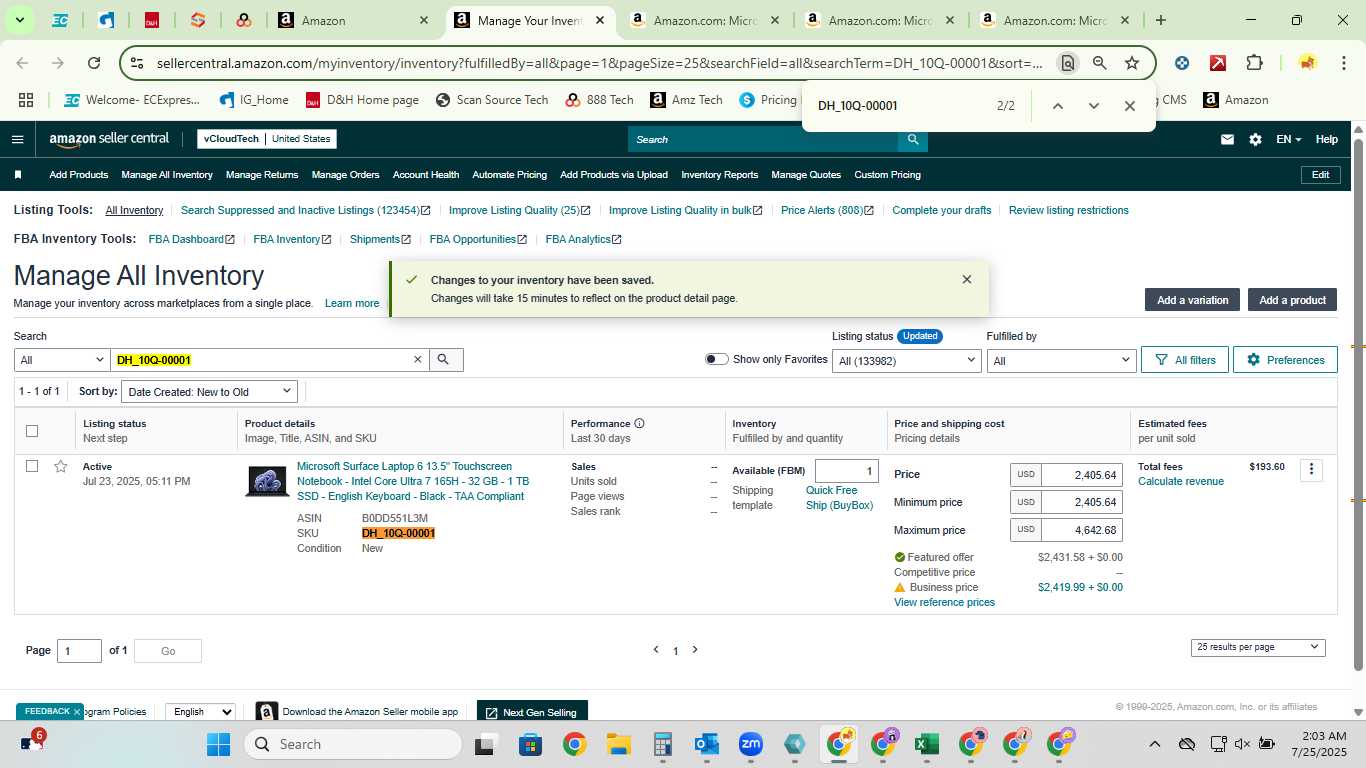
Task: Open Listing status All (133982) dropdown
Action: click(906, 360)
